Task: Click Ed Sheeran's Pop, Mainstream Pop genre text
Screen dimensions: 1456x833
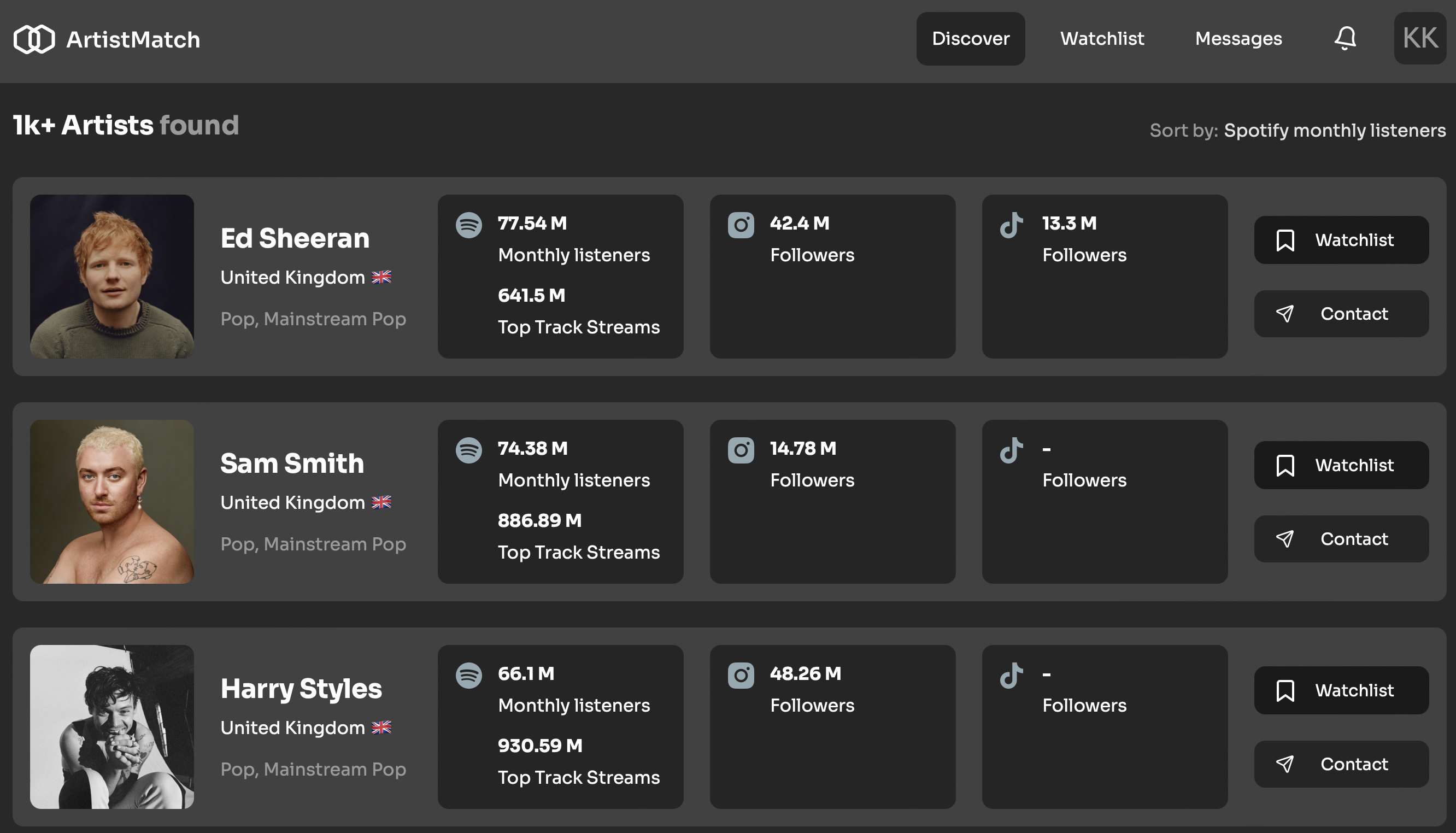Action: [313, 319]
